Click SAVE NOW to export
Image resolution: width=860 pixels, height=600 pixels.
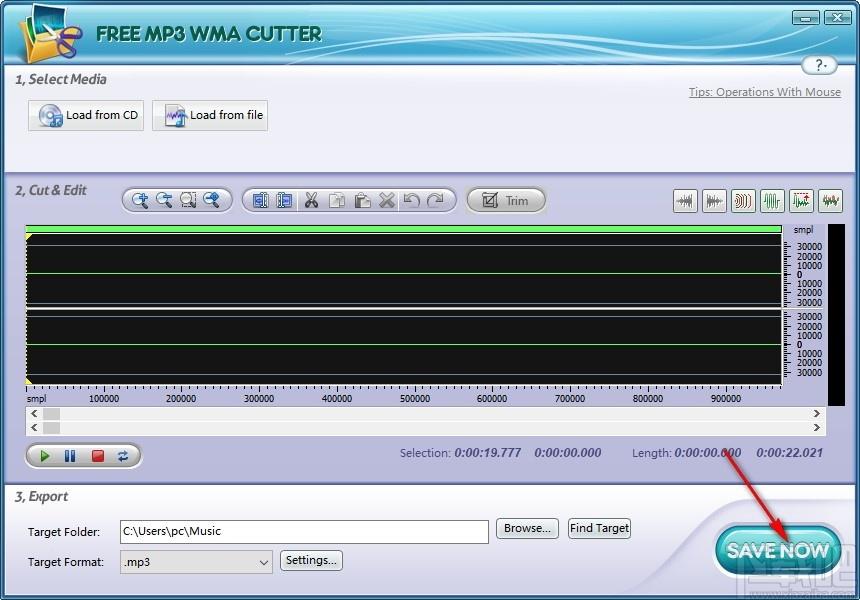pyautogui.click(x=778, y=550)
